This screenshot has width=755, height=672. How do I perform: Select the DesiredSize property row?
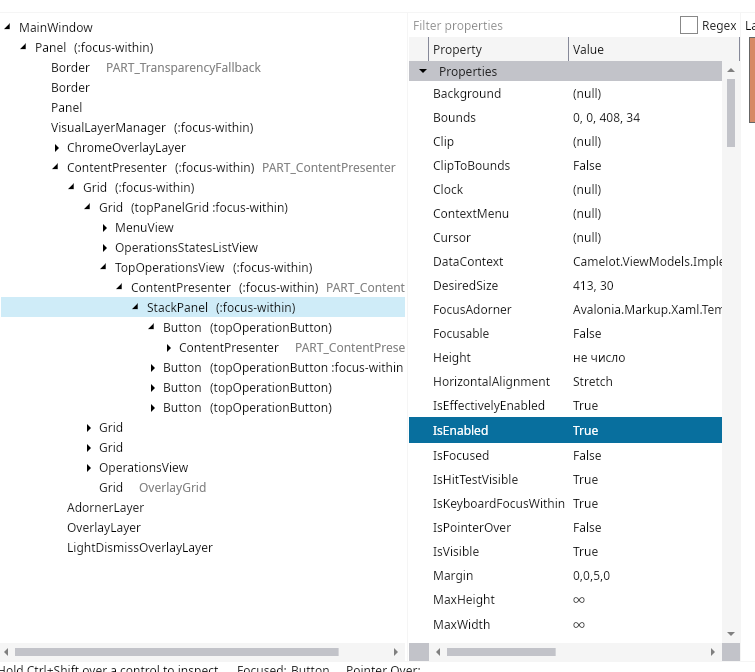click(x=565, y=285)
